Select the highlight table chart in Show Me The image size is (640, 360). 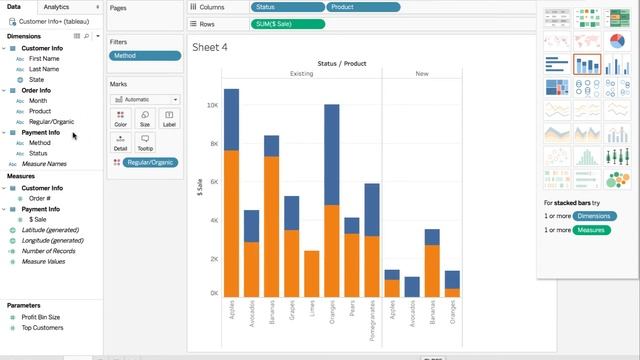coord(617,18)
